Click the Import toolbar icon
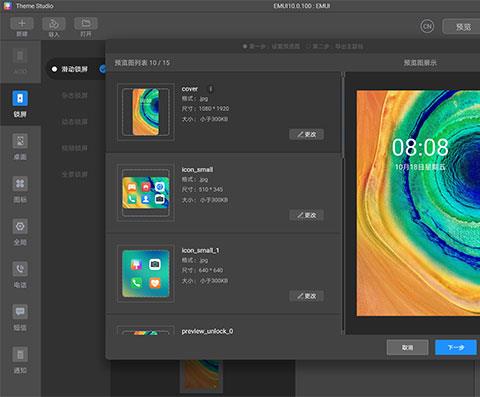 [x=54, y=24]
